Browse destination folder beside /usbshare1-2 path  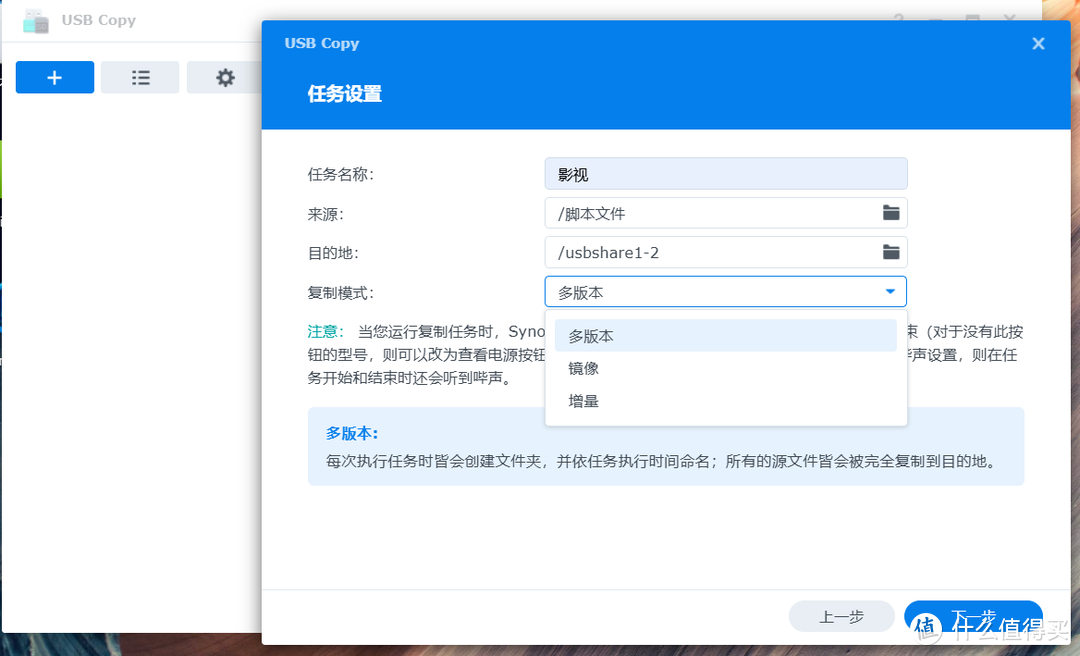[891, 252]
